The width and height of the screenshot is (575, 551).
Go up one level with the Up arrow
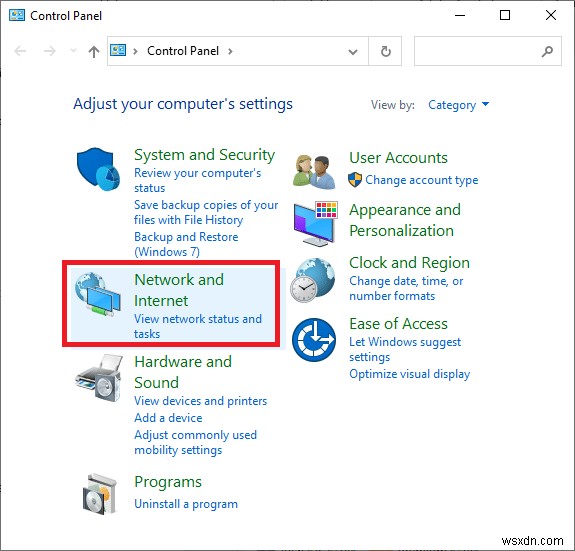[x=94, y=51]
